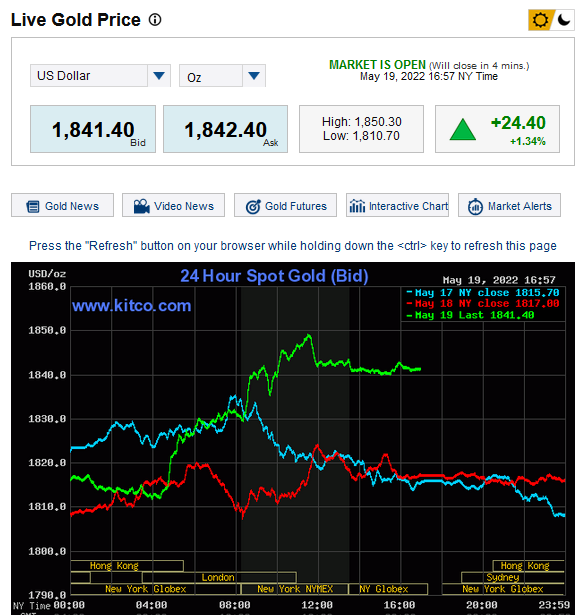Click the May 19 Last 1841.40 legend

click(x=470, y=315)
